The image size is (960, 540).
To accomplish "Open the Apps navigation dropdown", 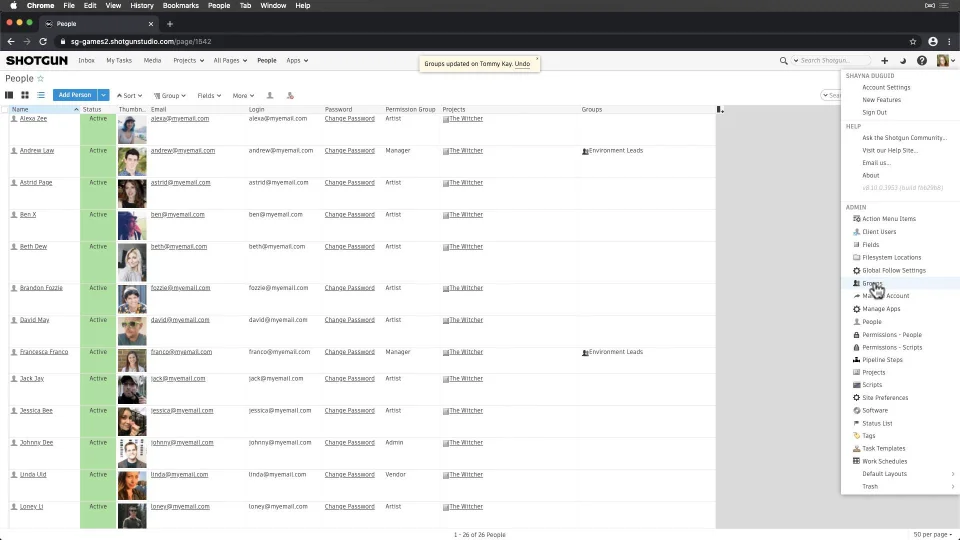I will [x=297, y=61].
